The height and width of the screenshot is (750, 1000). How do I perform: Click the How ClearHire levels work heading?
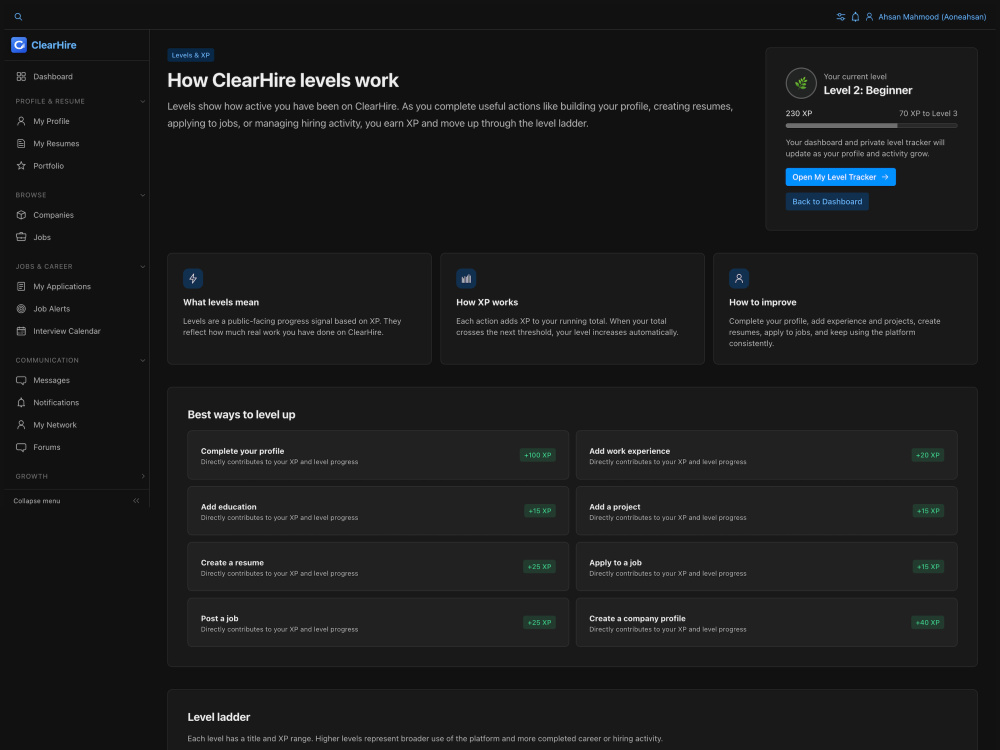(x=283, y=81)
